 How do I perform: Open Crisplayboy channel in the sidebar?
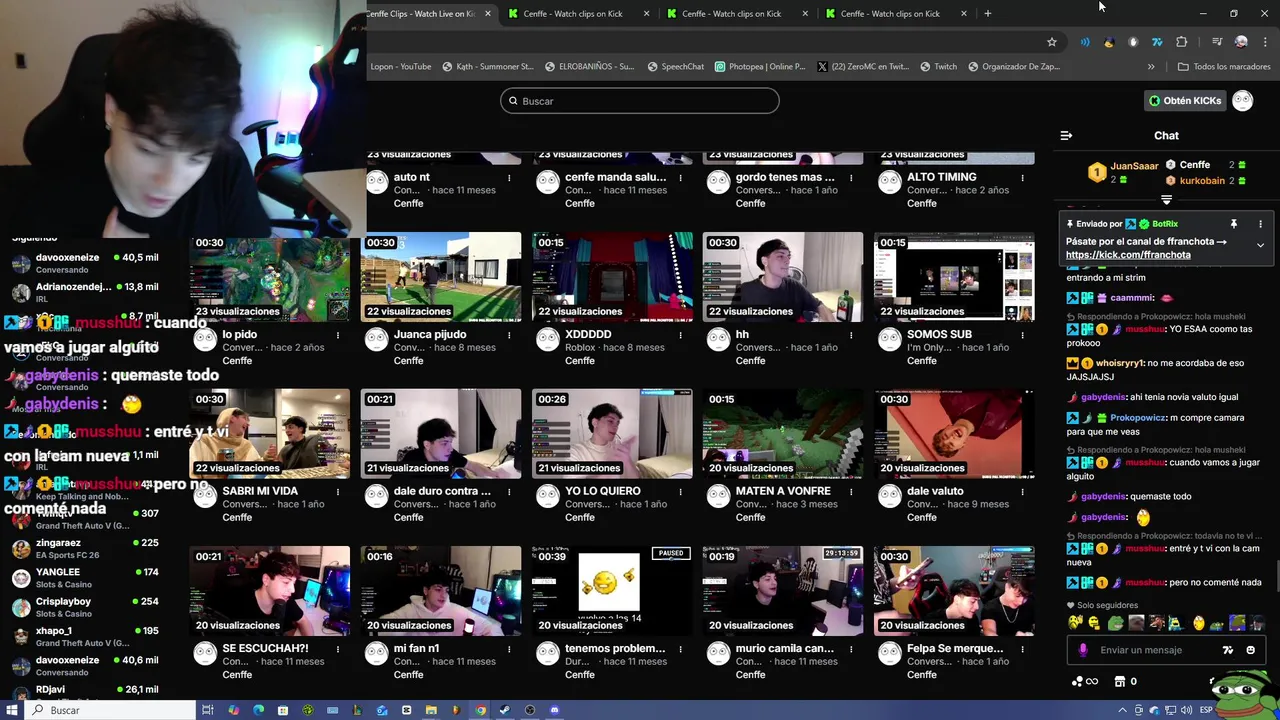coord(85,607)
